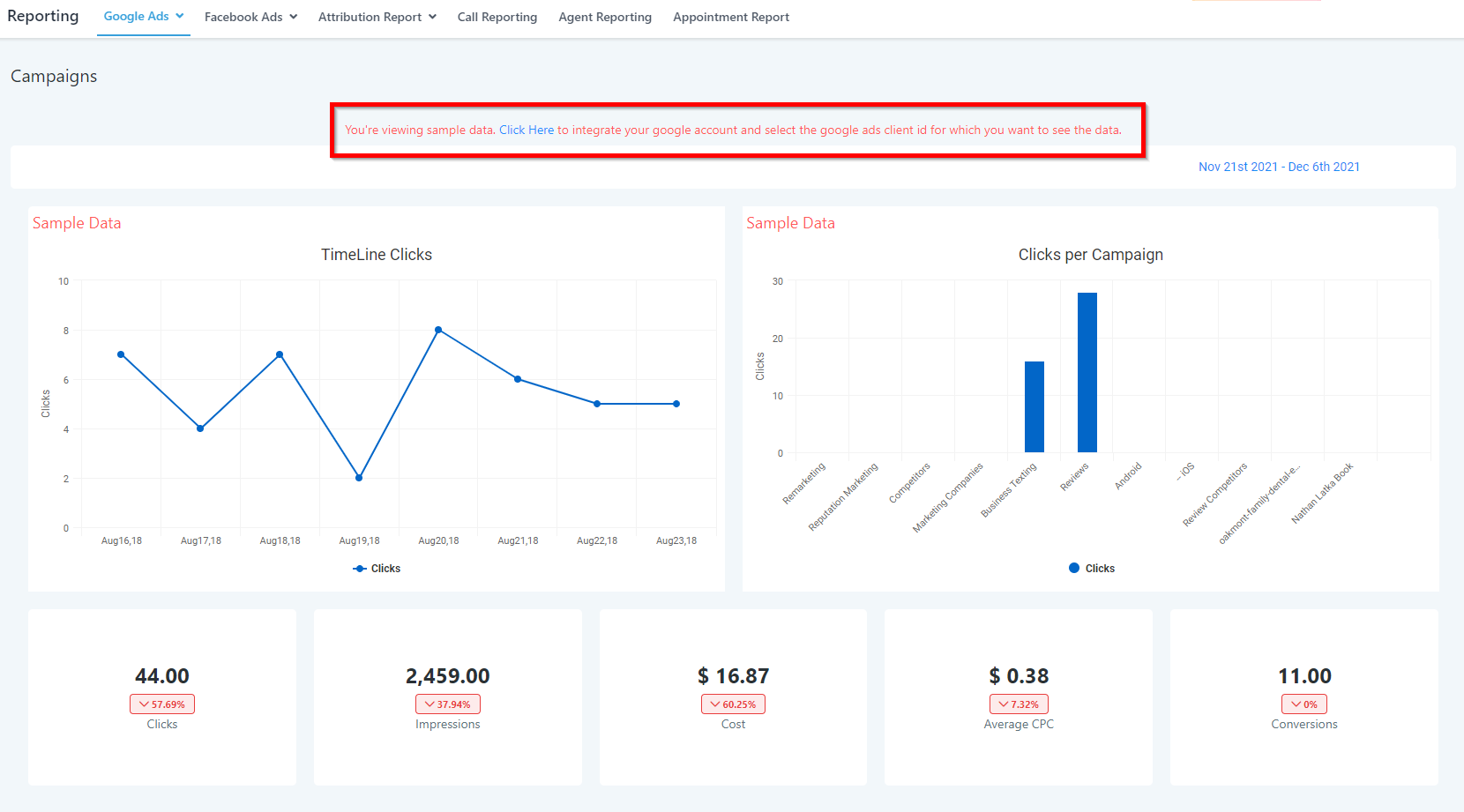This screenshot has width=1464, height=812.
Task: Toggle Clicks legend marker in TimeLine chart
Action: point(360,569)
